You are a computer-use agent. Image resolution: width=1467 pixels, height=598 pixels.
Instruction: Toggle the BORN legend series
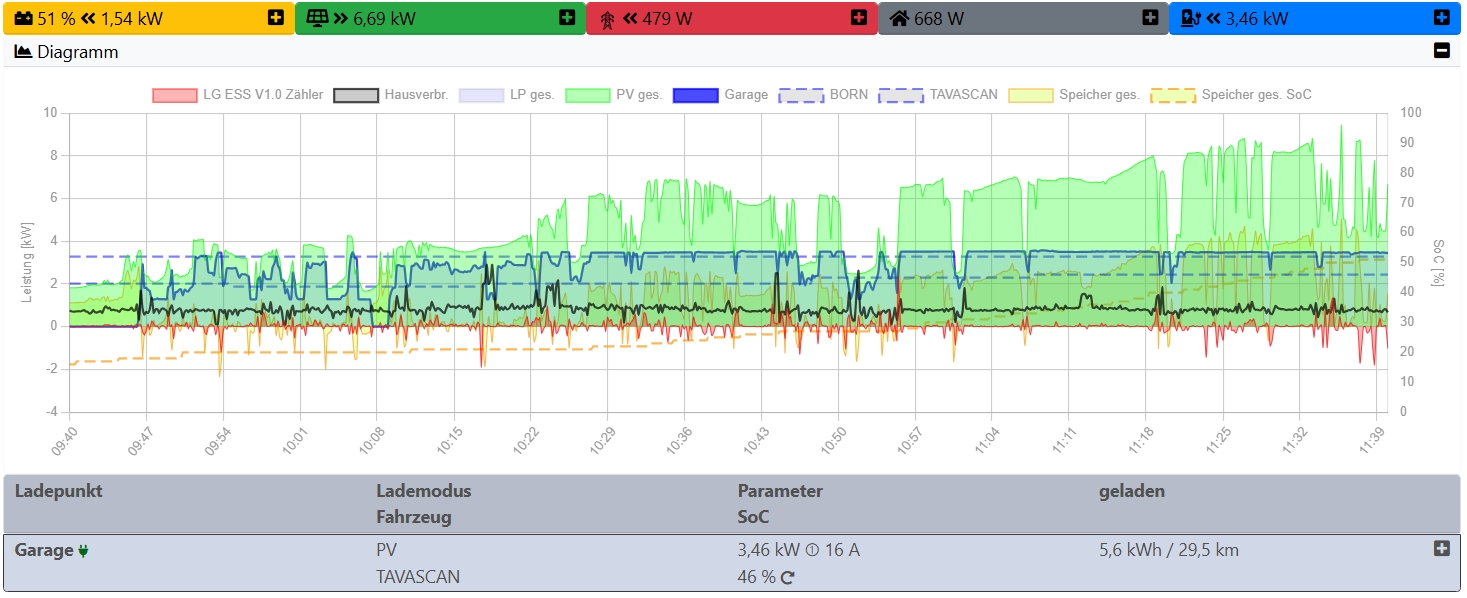pyautogui.click(x=823, y=95)
